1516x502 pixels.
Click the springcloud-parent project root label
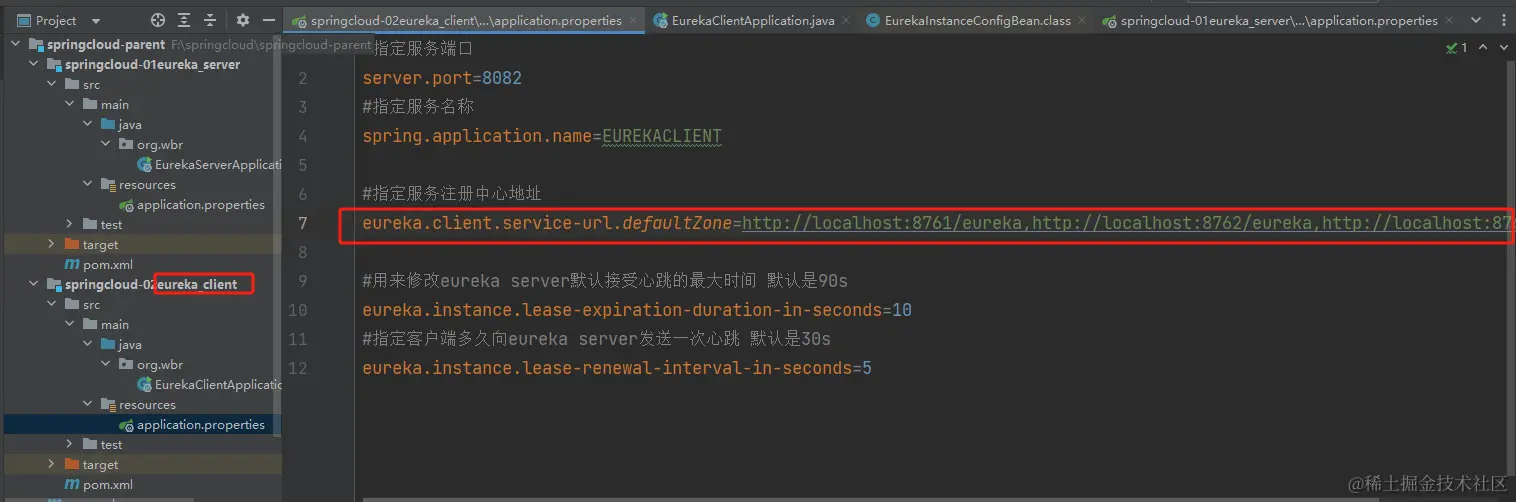(x=106, y=45)
